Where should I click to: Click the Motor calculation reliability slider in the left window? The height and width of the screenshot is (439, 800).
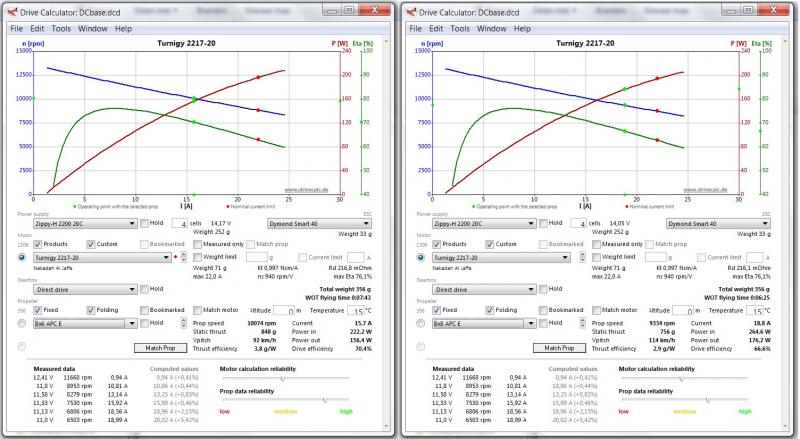coord(285,379)
